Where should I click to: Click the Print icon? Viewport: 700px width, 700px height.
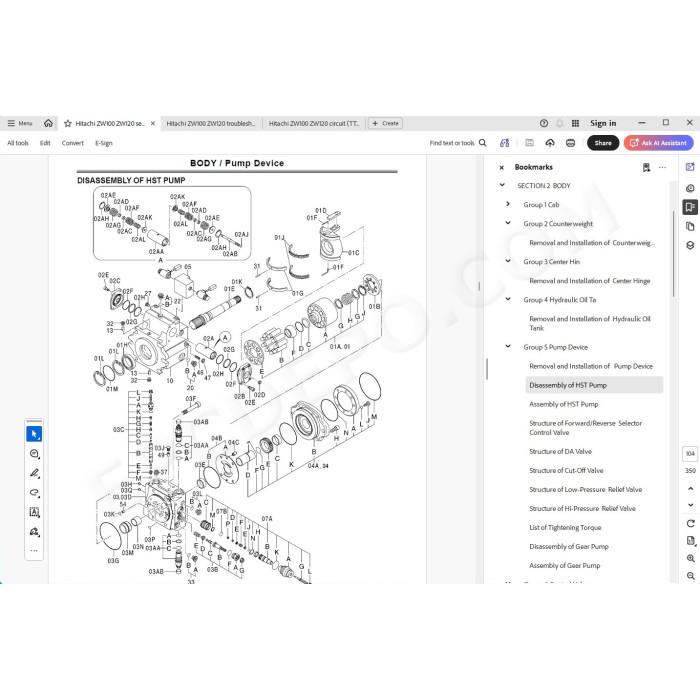click(571, 143)
